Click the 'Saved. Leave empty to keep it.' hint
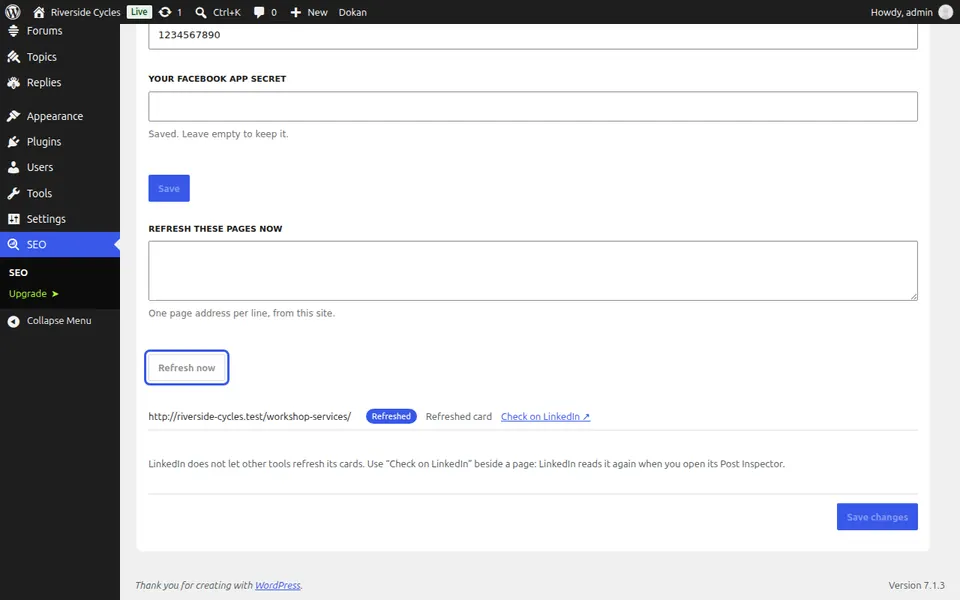960x600 pixels. [218, 133]
